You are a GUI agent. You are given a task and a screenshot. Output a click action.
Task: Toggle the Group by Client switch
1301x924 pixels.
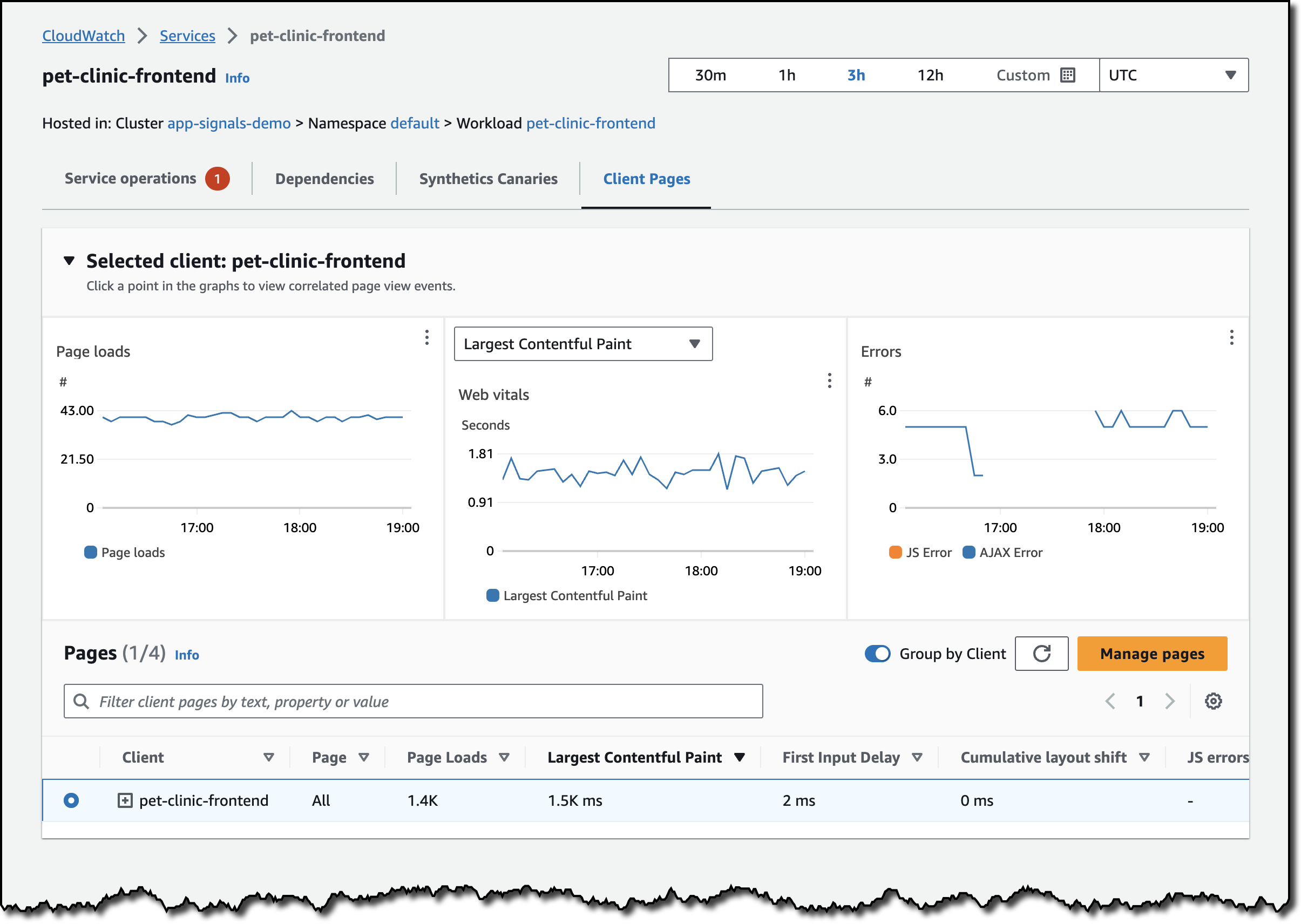877,654
